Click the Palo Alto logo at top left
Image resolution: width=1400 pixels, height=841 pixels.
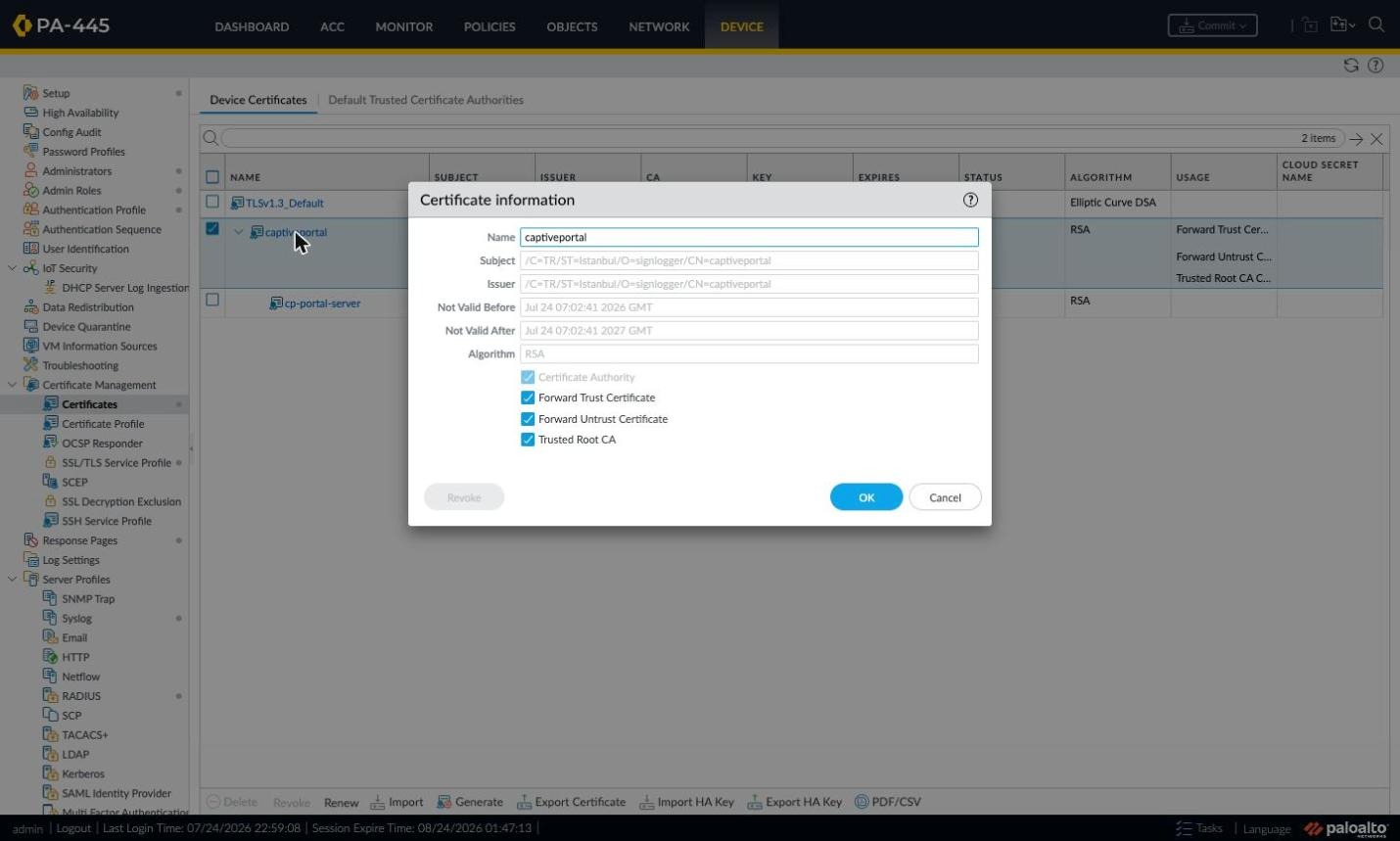(22, 25)
